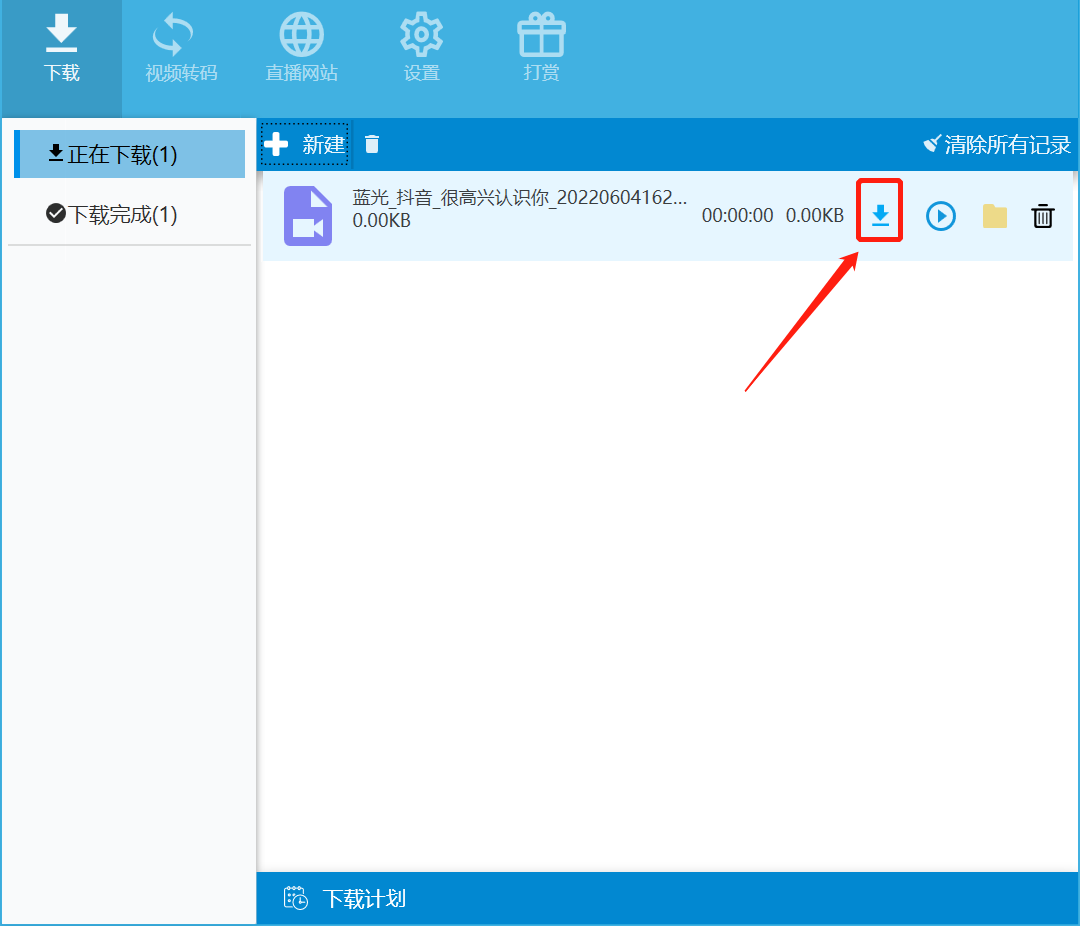1080x926 pixels.
Task: Delete the download item with black trash icon
Action: click(1043, 216)
